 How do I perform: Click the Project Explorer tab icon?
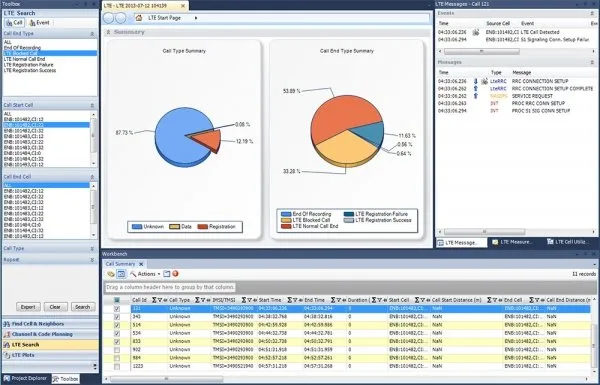coord(7,378)
